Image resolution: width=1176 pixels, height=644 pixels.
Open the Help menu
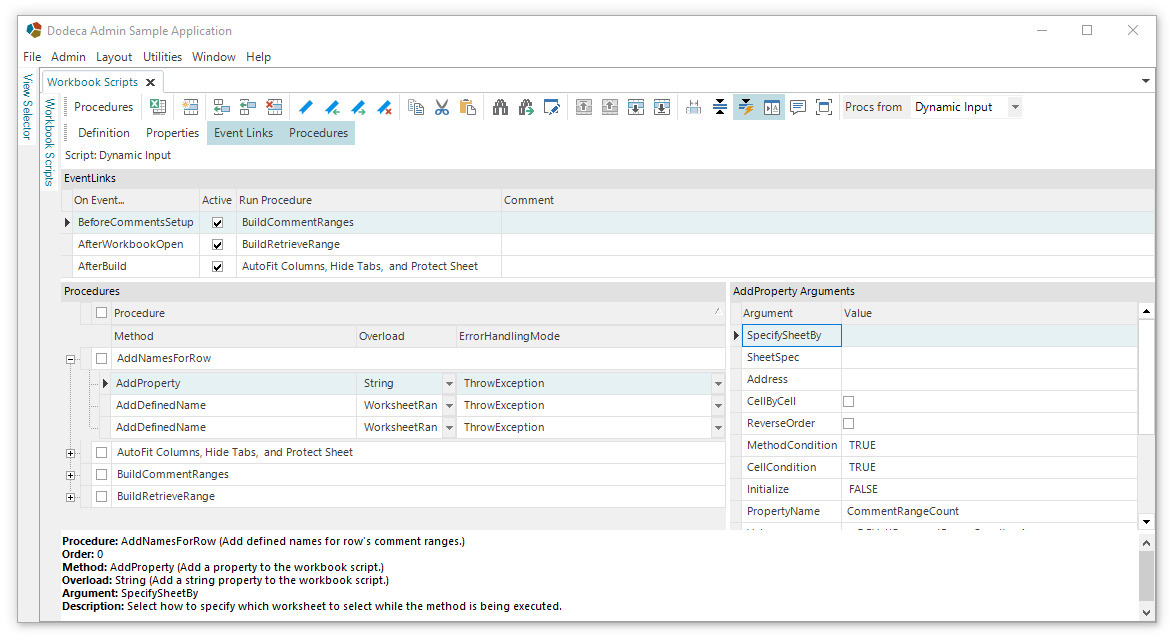pyautogui.click(x=258, y=57)
